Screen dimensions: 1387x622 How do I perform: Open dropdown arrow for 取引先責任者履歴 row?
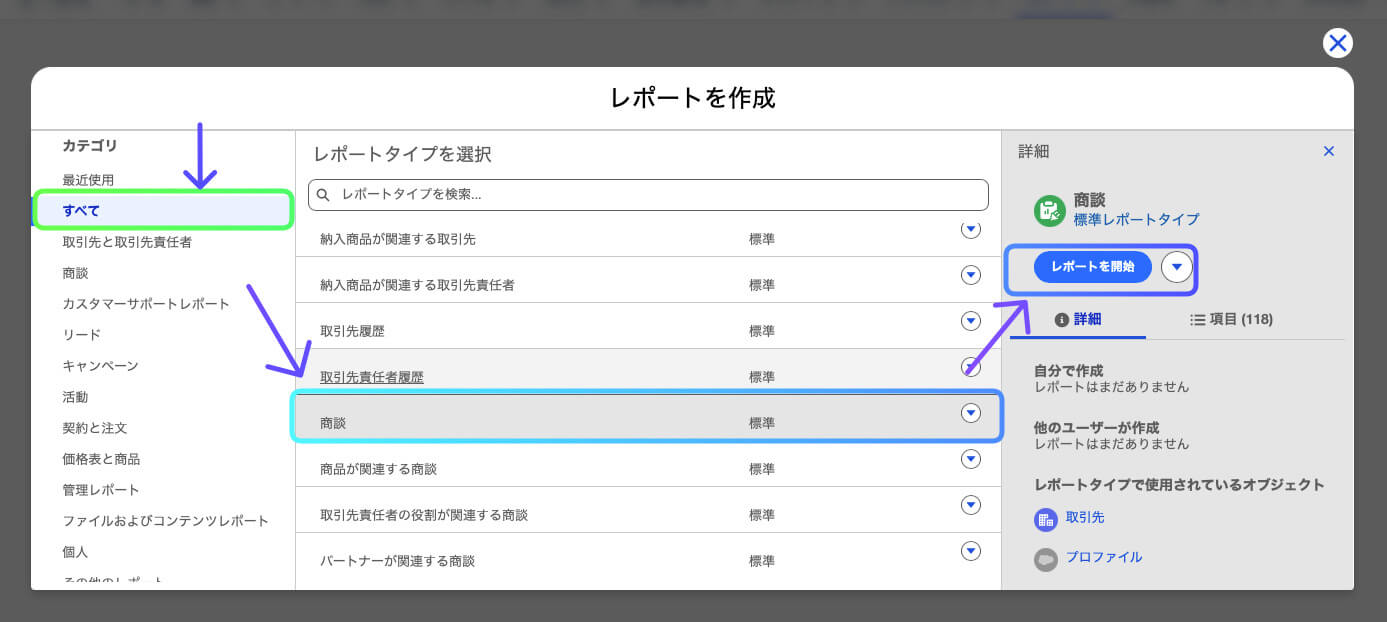click(970, 367)
